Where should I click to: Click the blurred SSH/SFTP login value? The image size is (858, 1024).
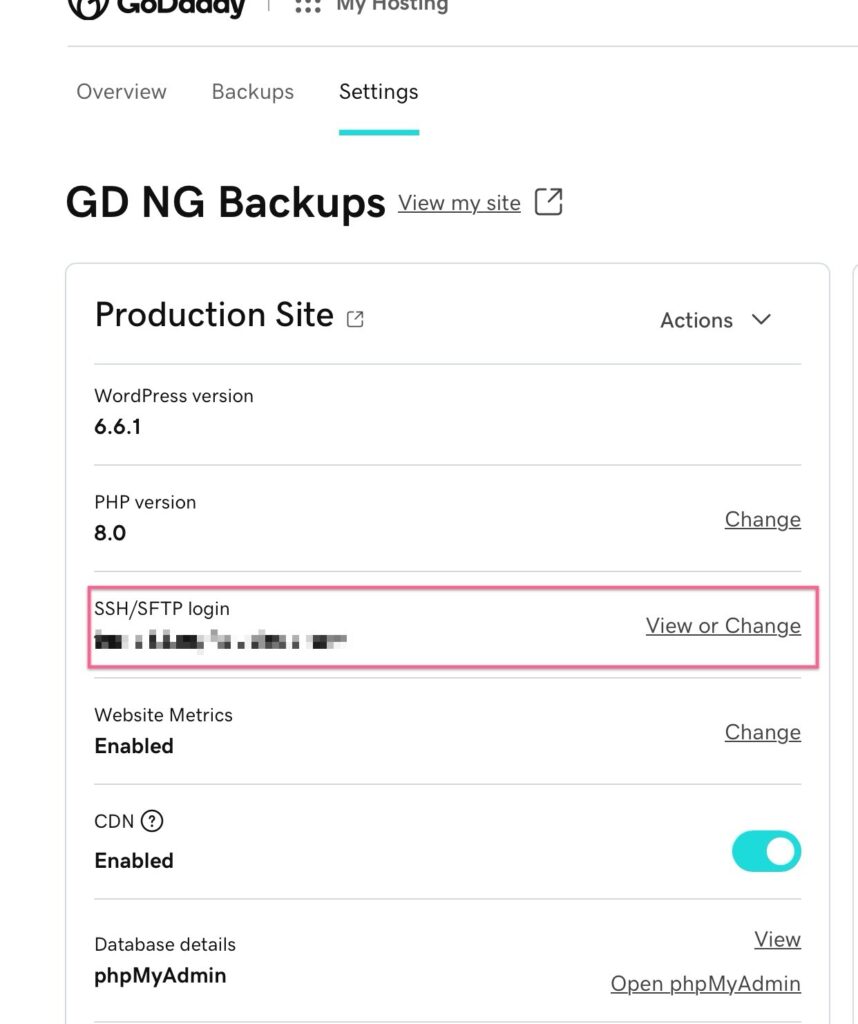[220, 638]
